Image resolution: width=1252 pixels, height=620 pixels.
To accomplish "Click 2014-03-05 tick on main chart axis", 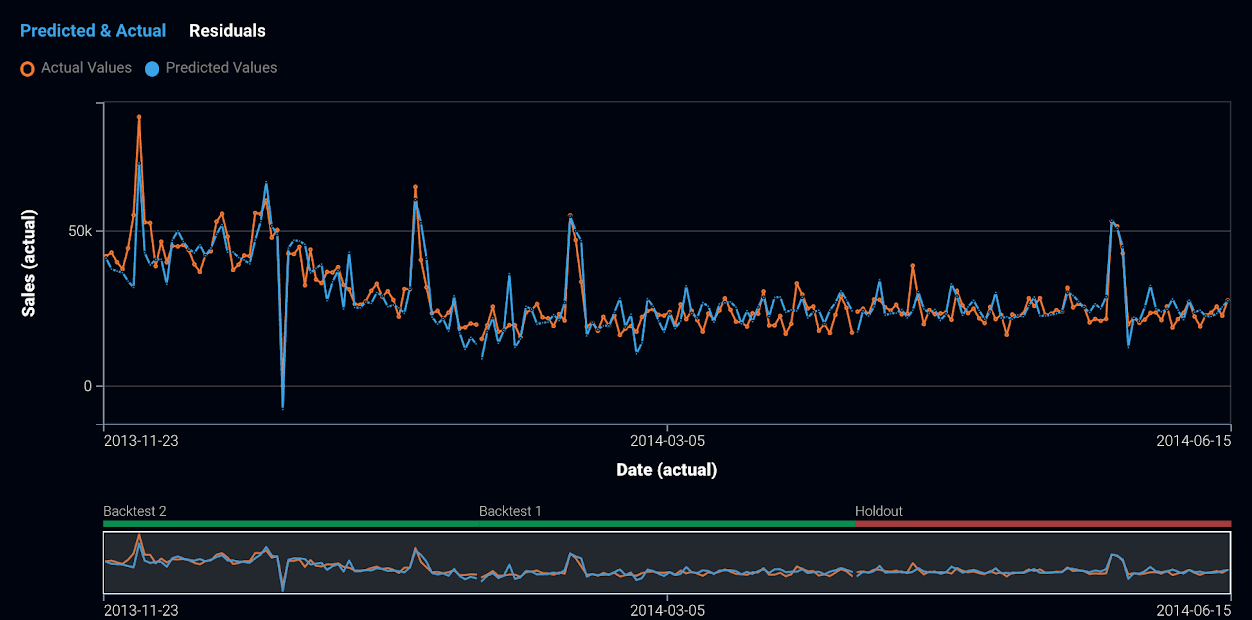I will [x=667, y=440].
